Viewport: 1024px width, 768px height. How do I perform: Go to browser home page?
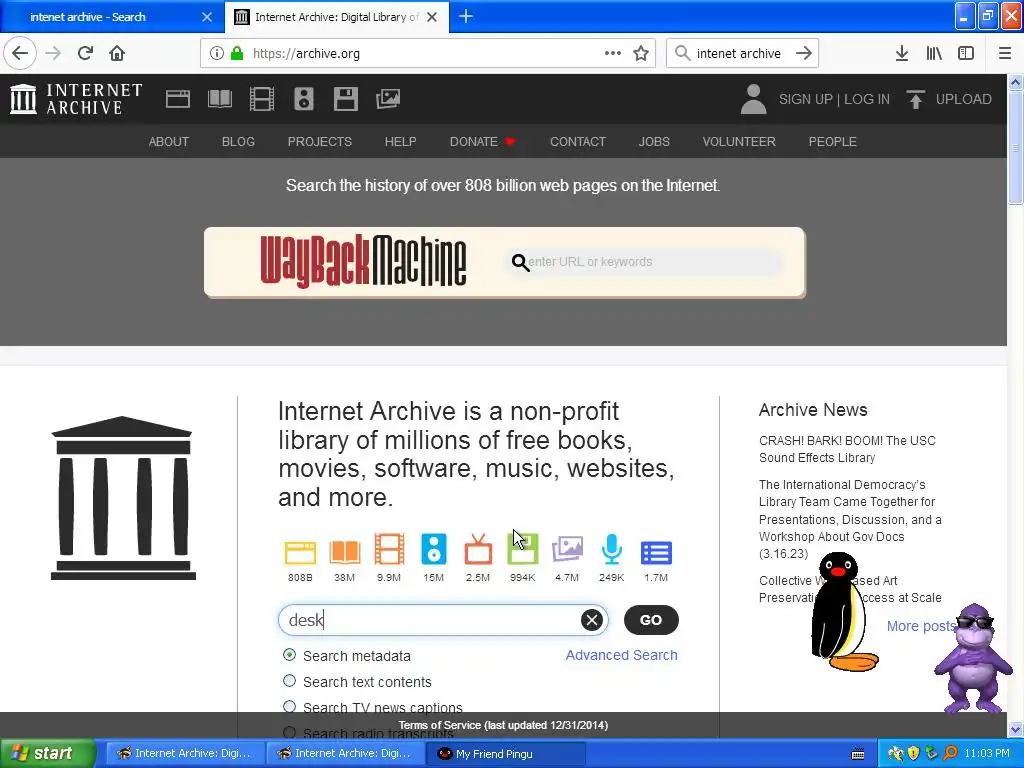tap(117, 54)
